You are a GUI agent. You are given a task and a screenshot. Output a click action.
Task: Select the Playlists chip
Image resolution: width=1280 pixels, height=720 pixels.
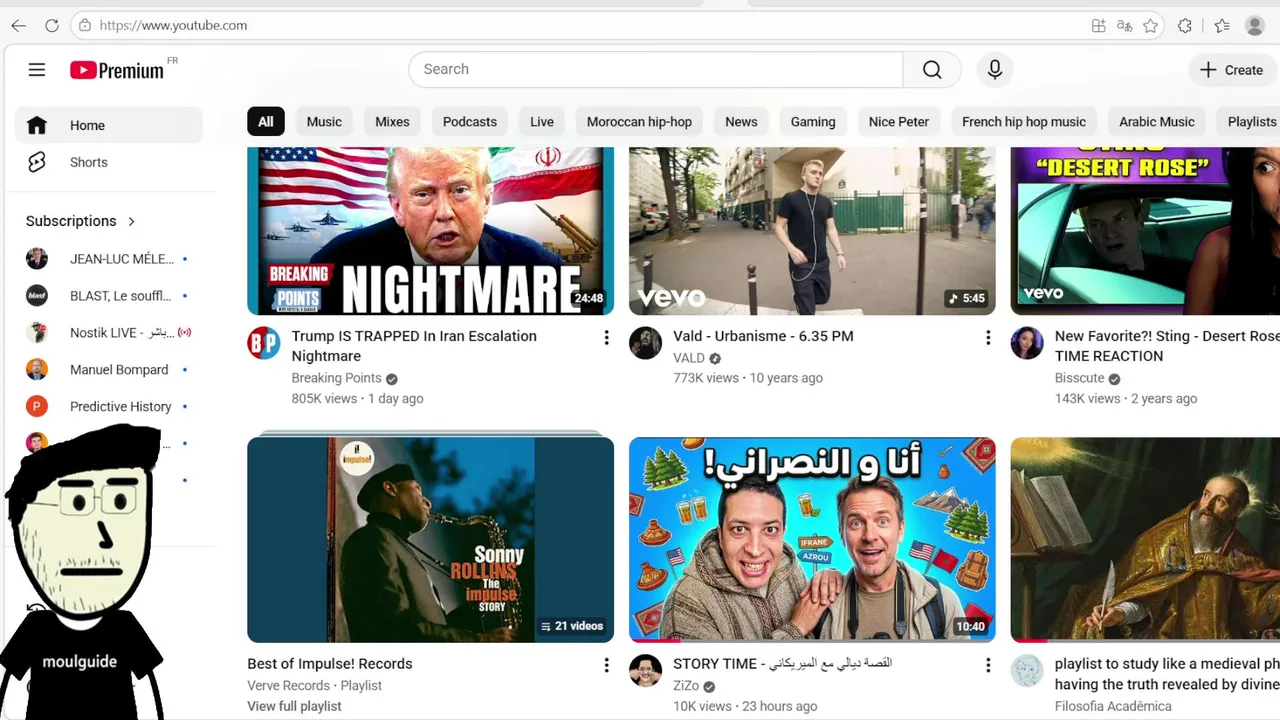click(1250, 122)
